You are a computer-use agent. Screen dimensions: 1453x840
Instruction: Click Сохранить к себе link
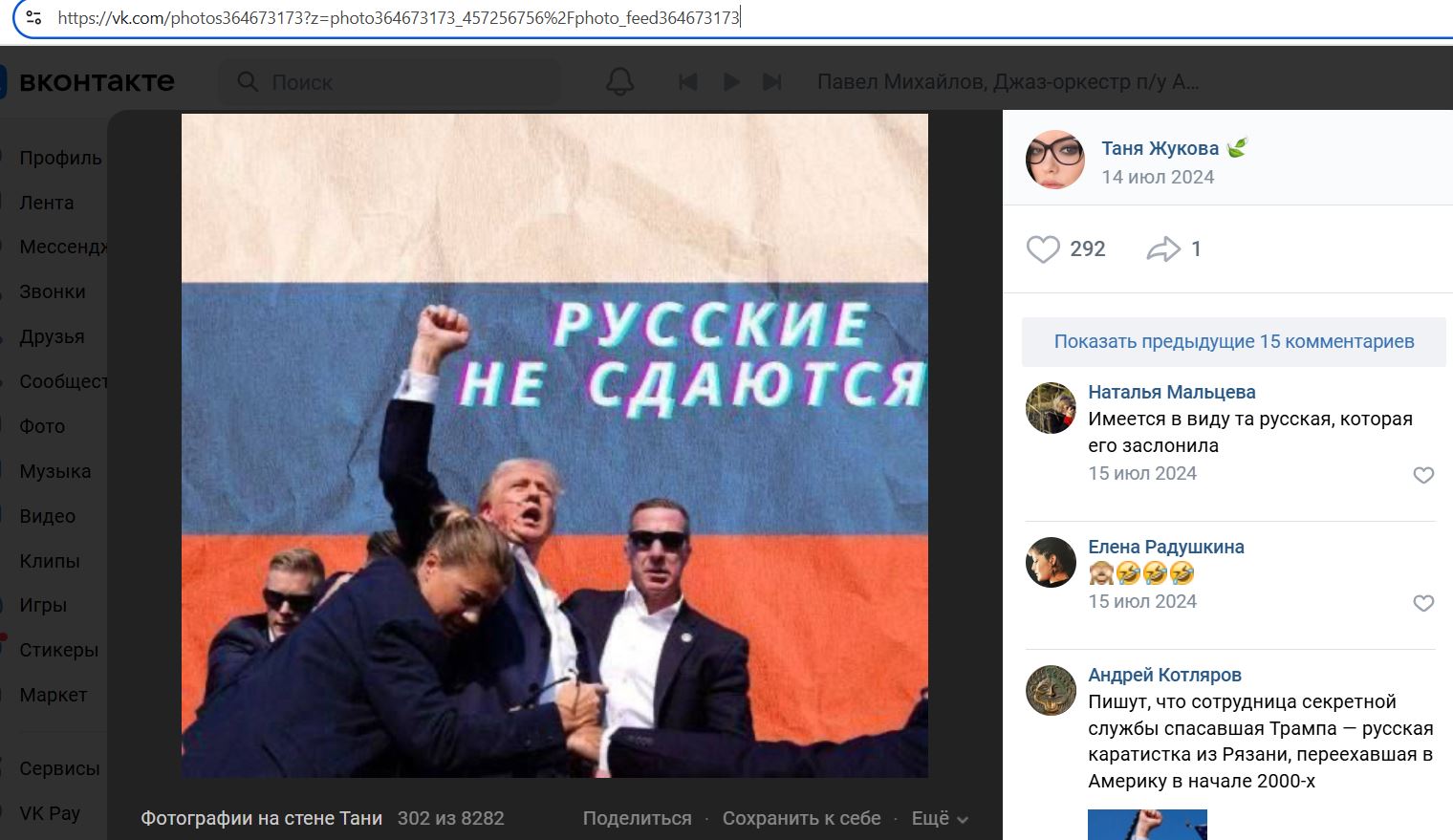tap(801, 819)
